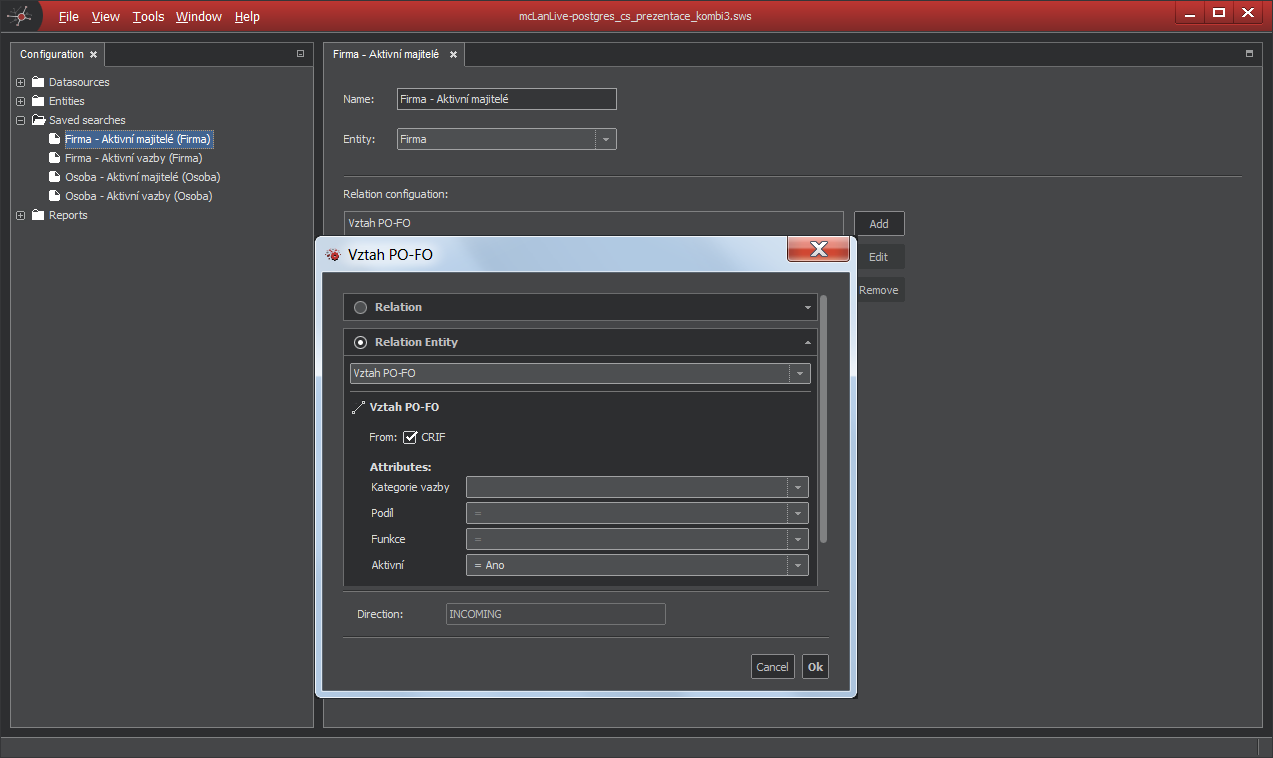Click the Reports folder icon
The height and width of the screenshot is (758, 1273).
pyautogui.click(x=38, y=215)
